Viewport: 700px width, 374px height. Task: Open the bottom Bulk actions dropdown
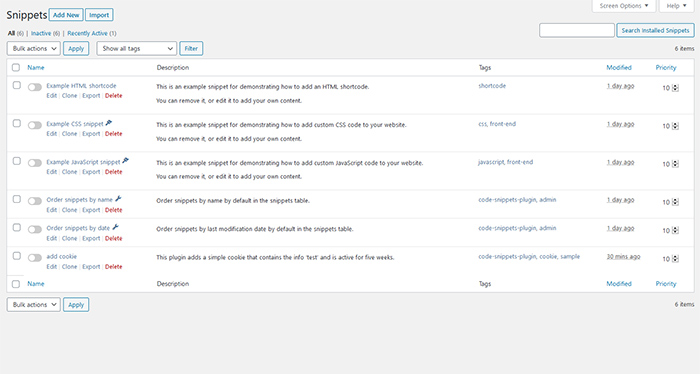(x=33, y=305)
